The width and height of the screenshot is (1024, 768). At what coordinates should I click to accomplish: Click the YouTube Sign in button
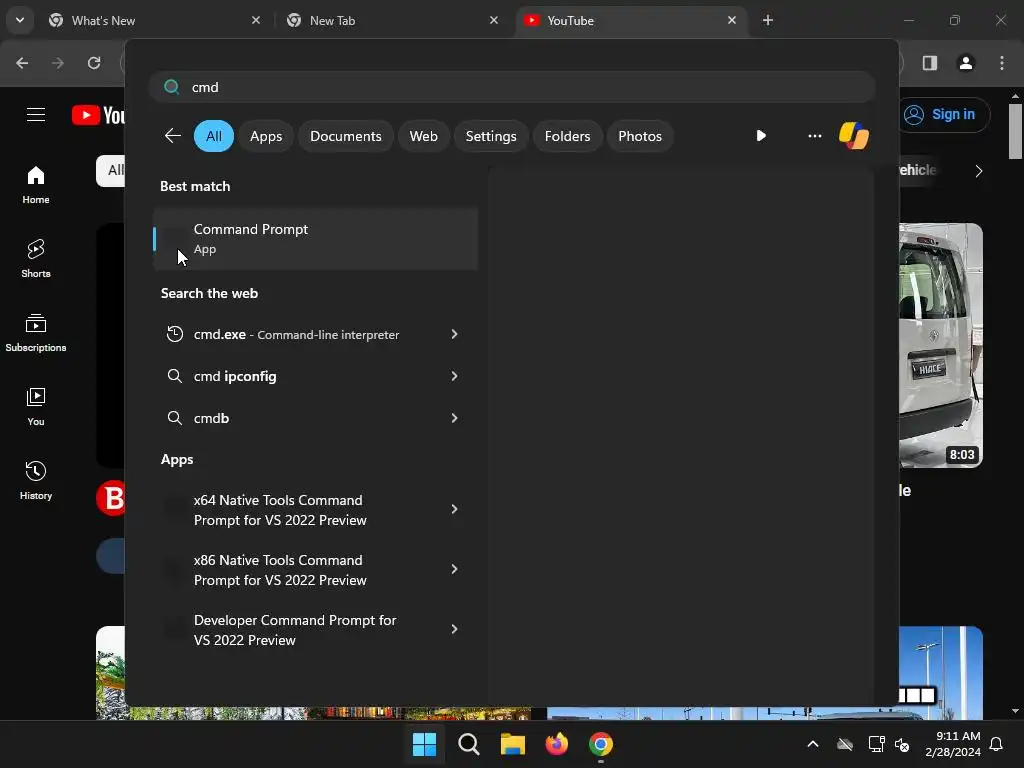coord(944,114)
